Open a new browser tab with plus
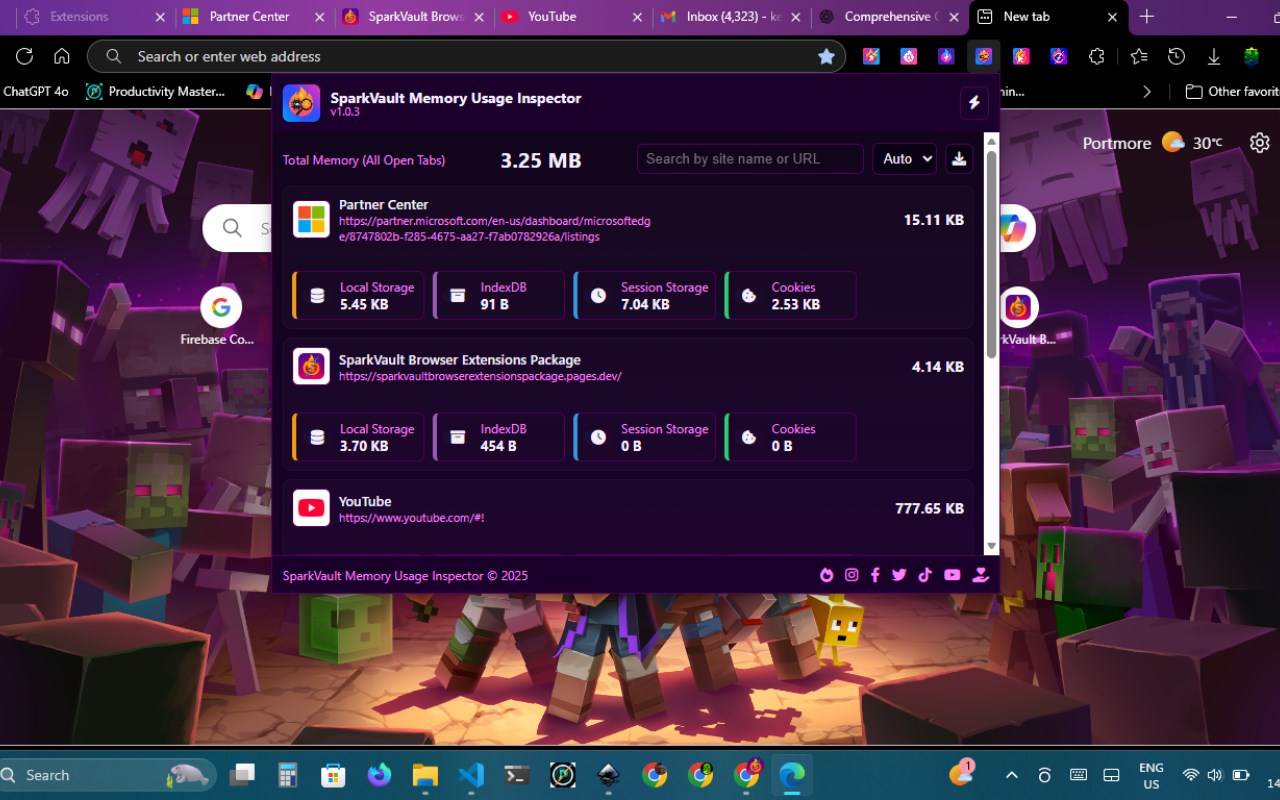Viewport: 1280px width, 800px height. point(1147,17)
